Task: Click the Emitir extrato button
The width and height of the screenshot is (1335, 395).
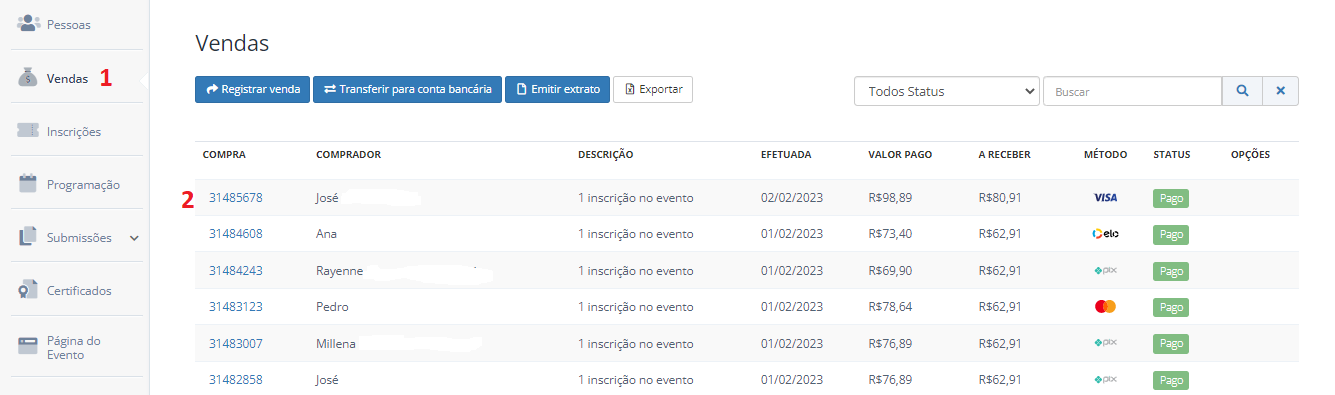Action: point(557,89)
